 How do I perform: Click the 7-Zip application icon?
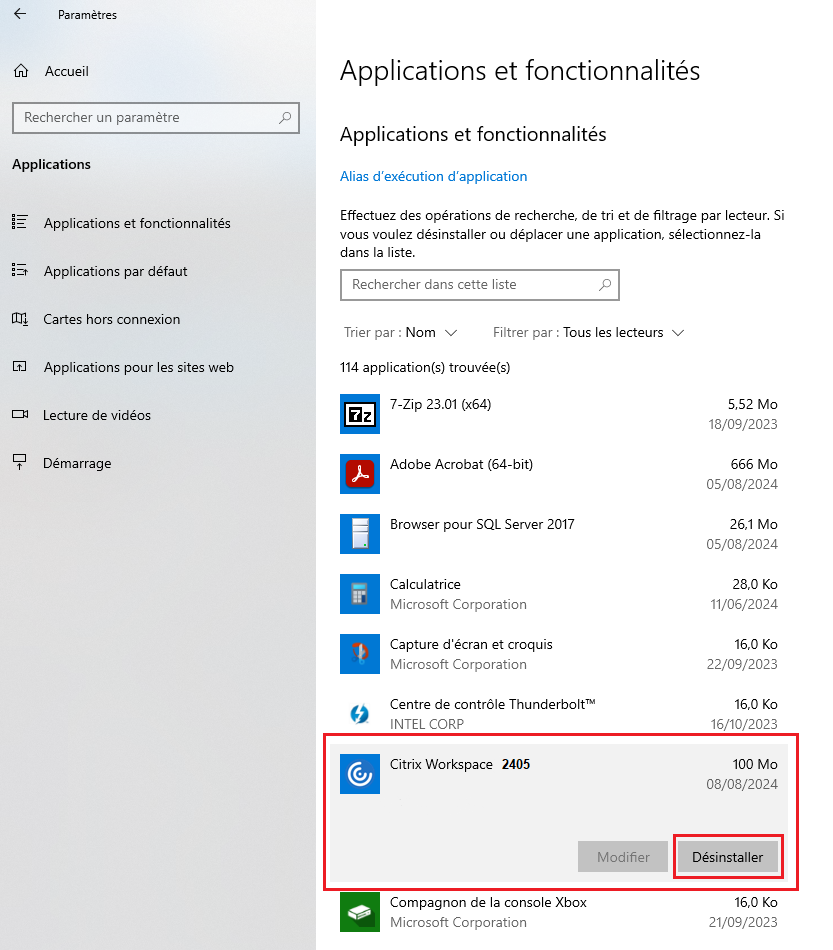(x=360, y=414)
